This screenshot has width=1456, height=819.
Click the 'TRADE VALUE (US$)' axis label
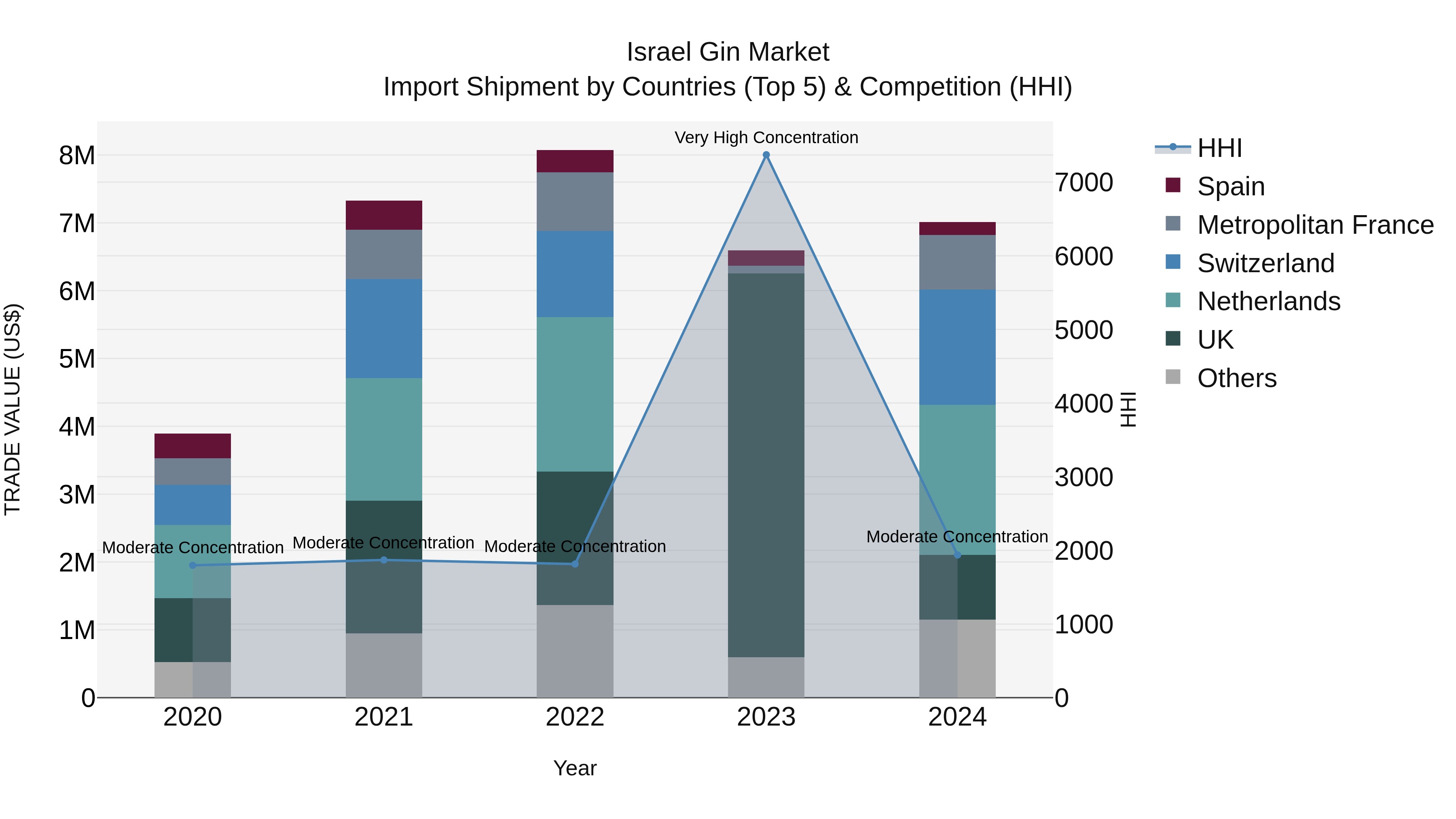13,409
